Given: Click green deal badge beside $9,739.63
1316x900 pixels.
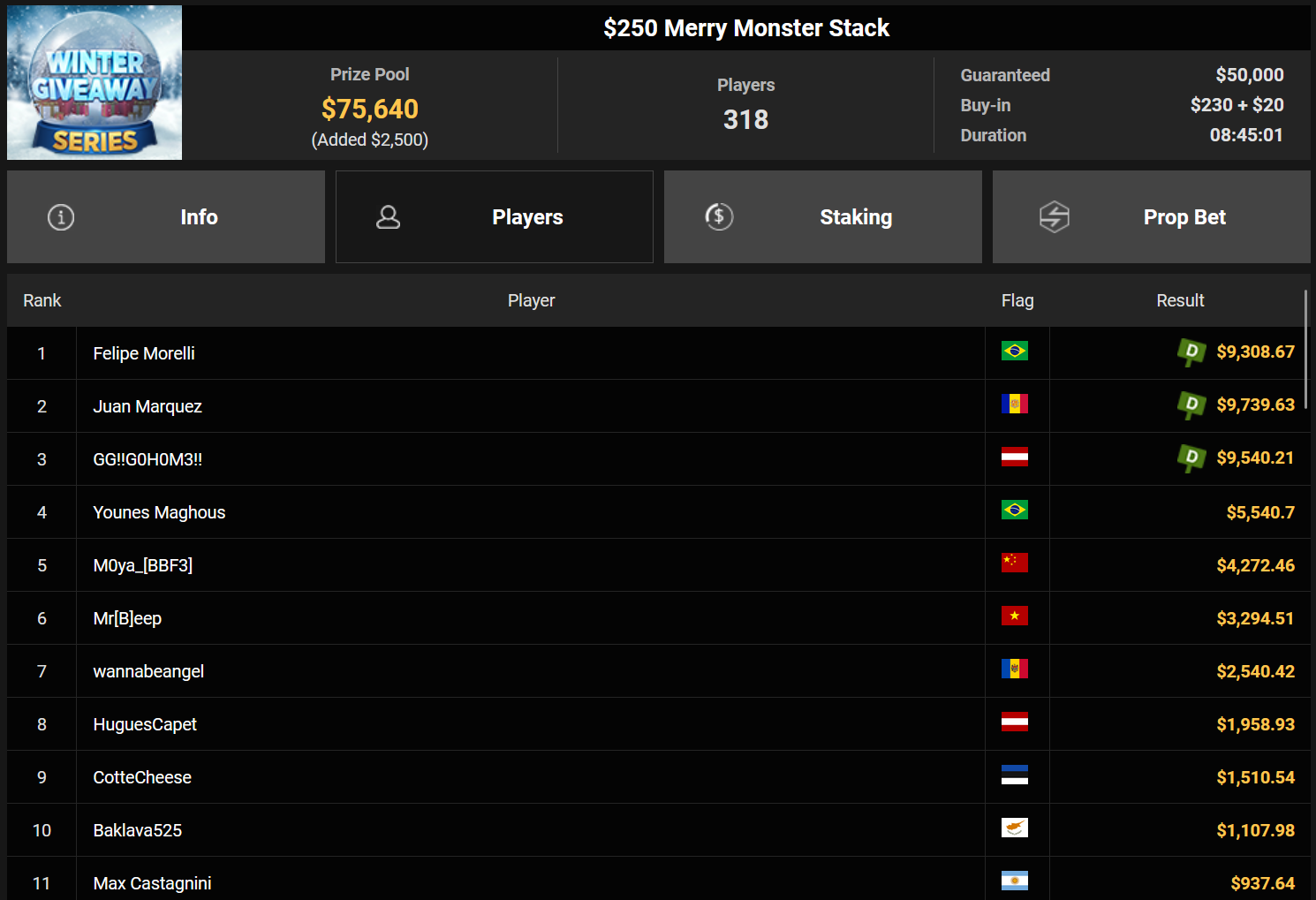Looking at the screenshot, I should click(x=1191, y=405).
